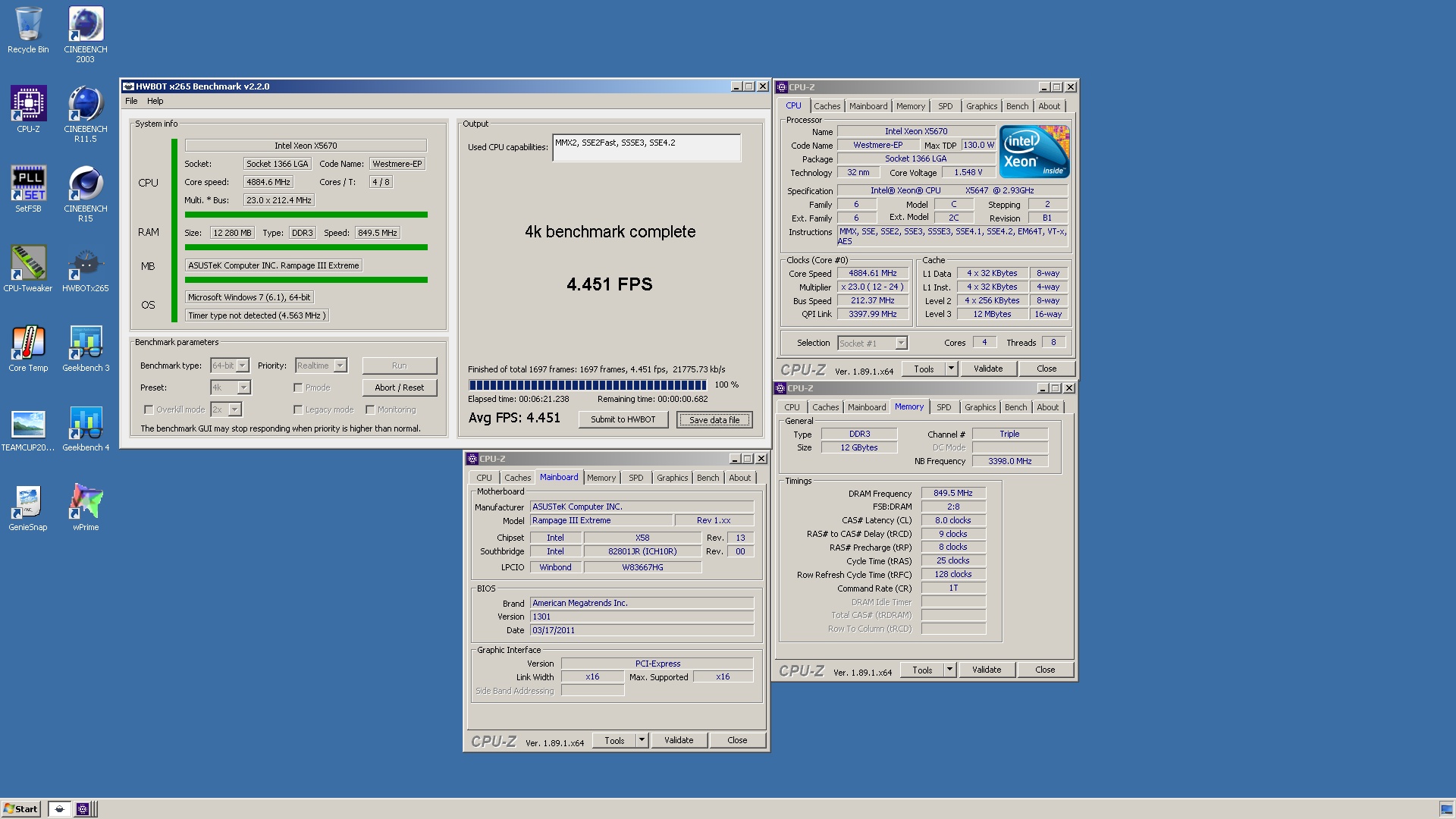The width and height of the screenshot is (1456, 819).
Task: Click the 100% benchmark progress bar
Action: [587, 385]
